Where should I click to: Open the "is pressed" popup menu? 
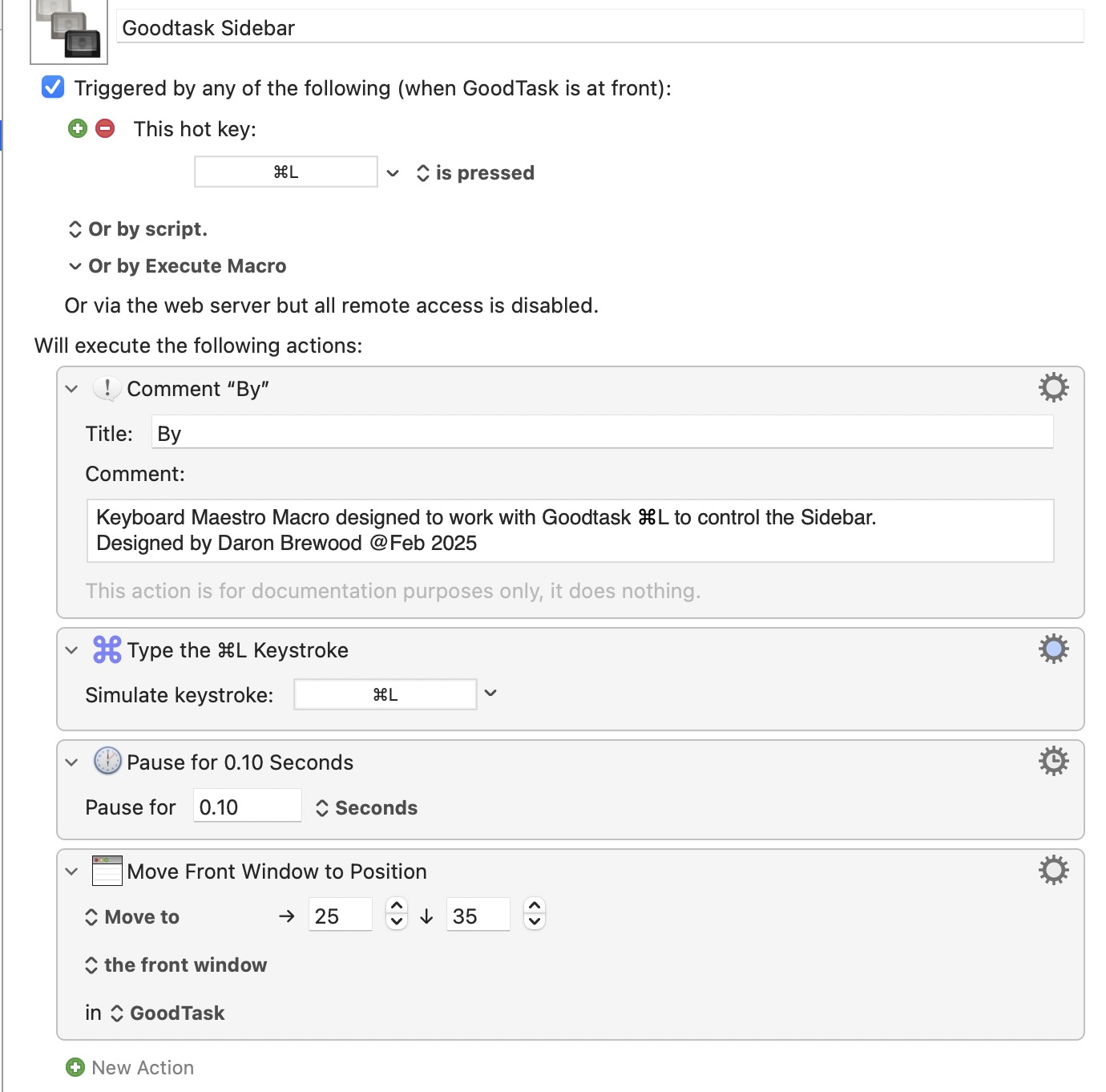475,173
